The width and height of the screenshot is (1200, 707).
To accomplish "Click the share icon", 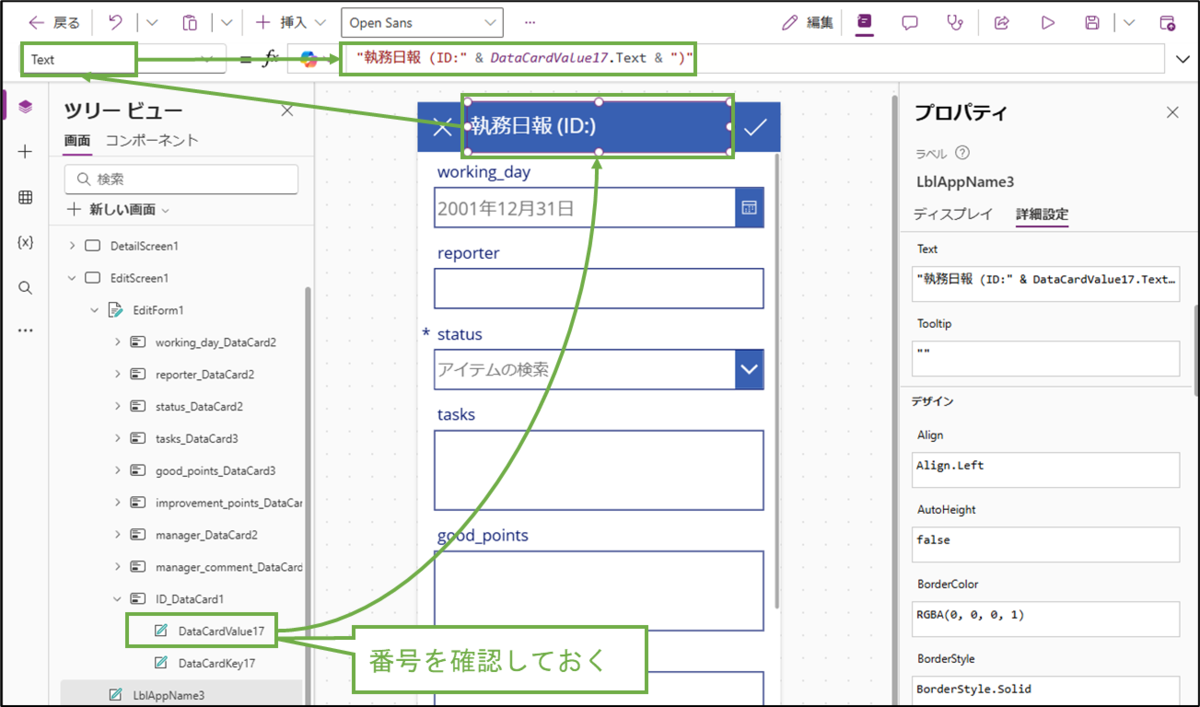I will click(1001, 22).
